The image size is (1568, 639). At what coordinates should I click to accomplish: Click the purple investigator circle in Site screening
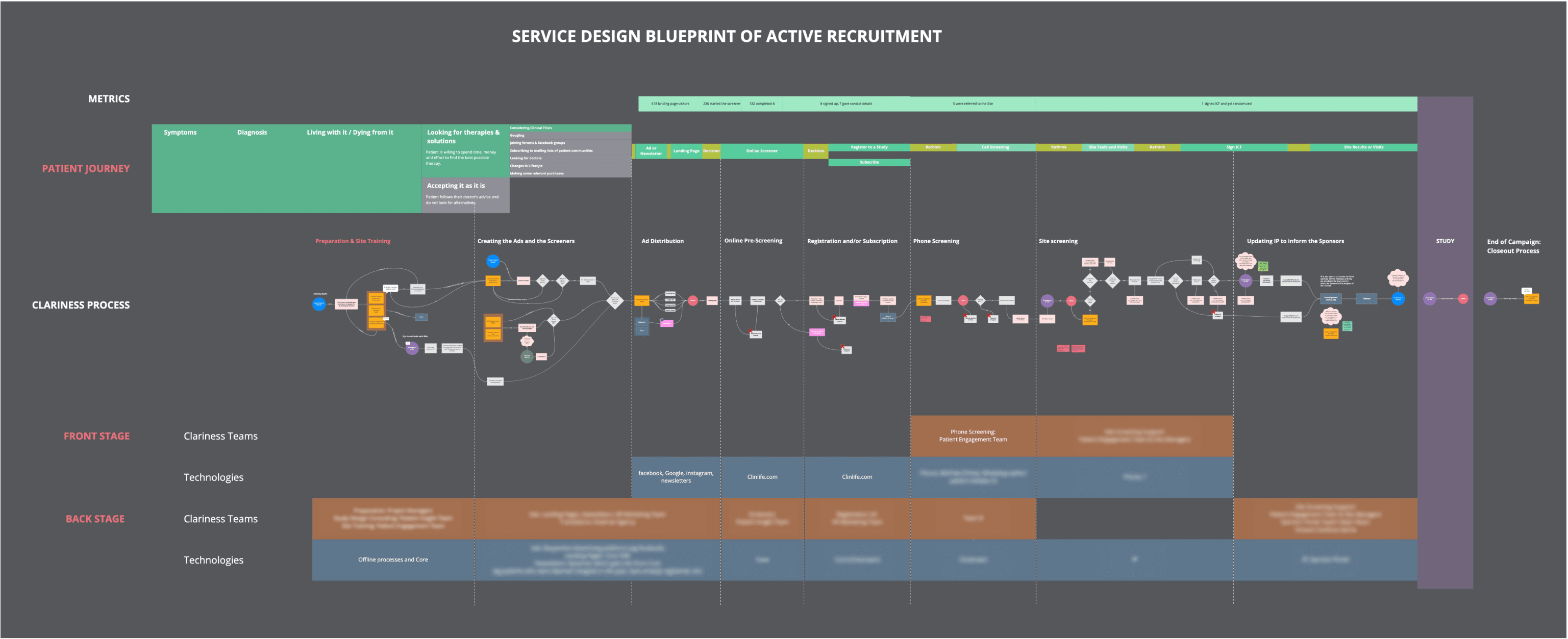pos(1048,302)
